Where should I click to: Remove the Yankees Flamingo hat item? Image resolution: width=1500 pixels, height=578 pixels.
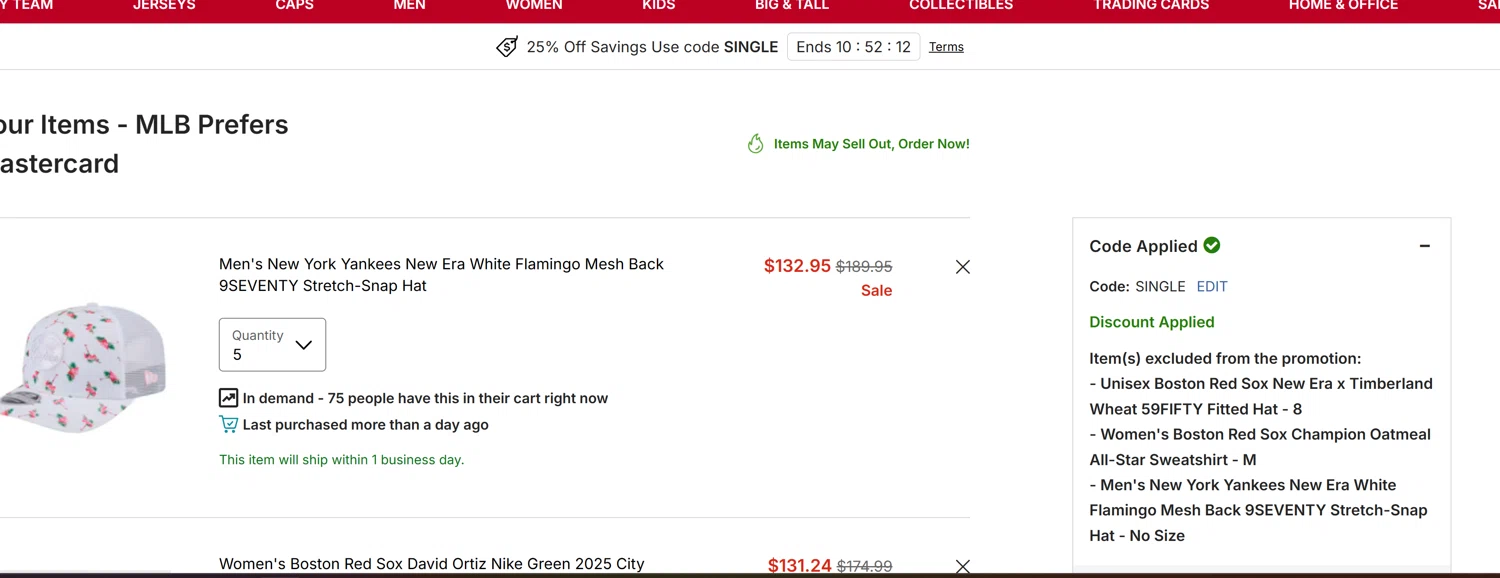[x=962, y=267]
